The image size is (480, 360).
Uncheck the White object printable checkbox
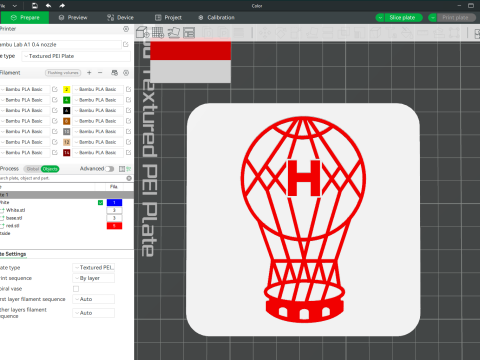(100, 203)
